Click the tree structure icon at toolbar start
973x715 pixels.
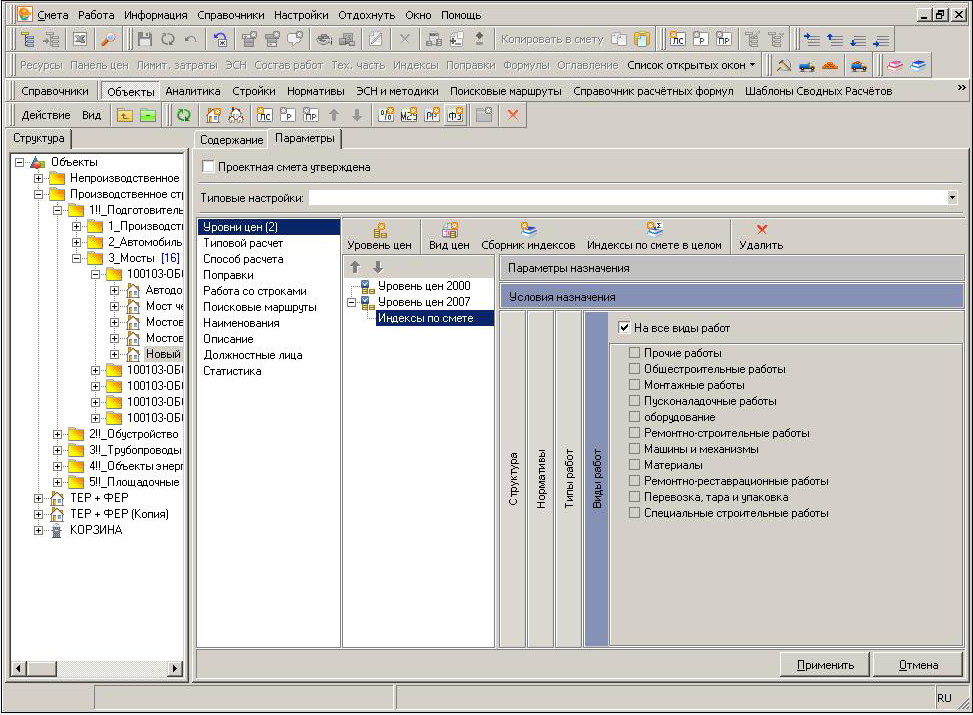[27, 39]
